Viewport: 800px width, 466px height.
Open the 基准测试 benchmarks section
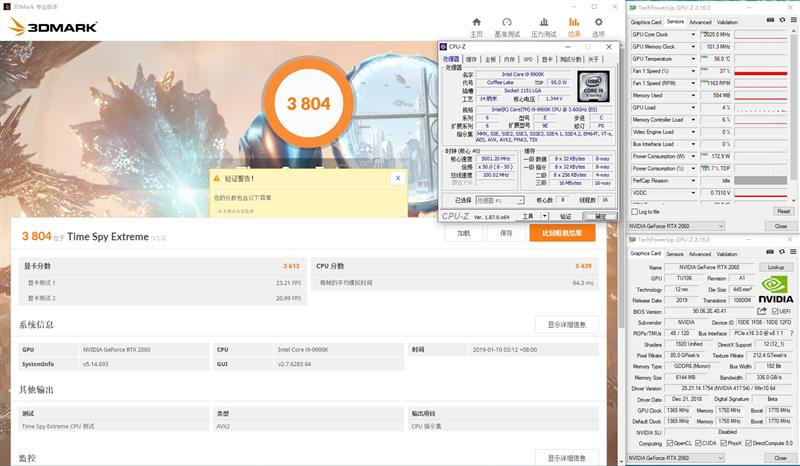(x=507, y=27)
